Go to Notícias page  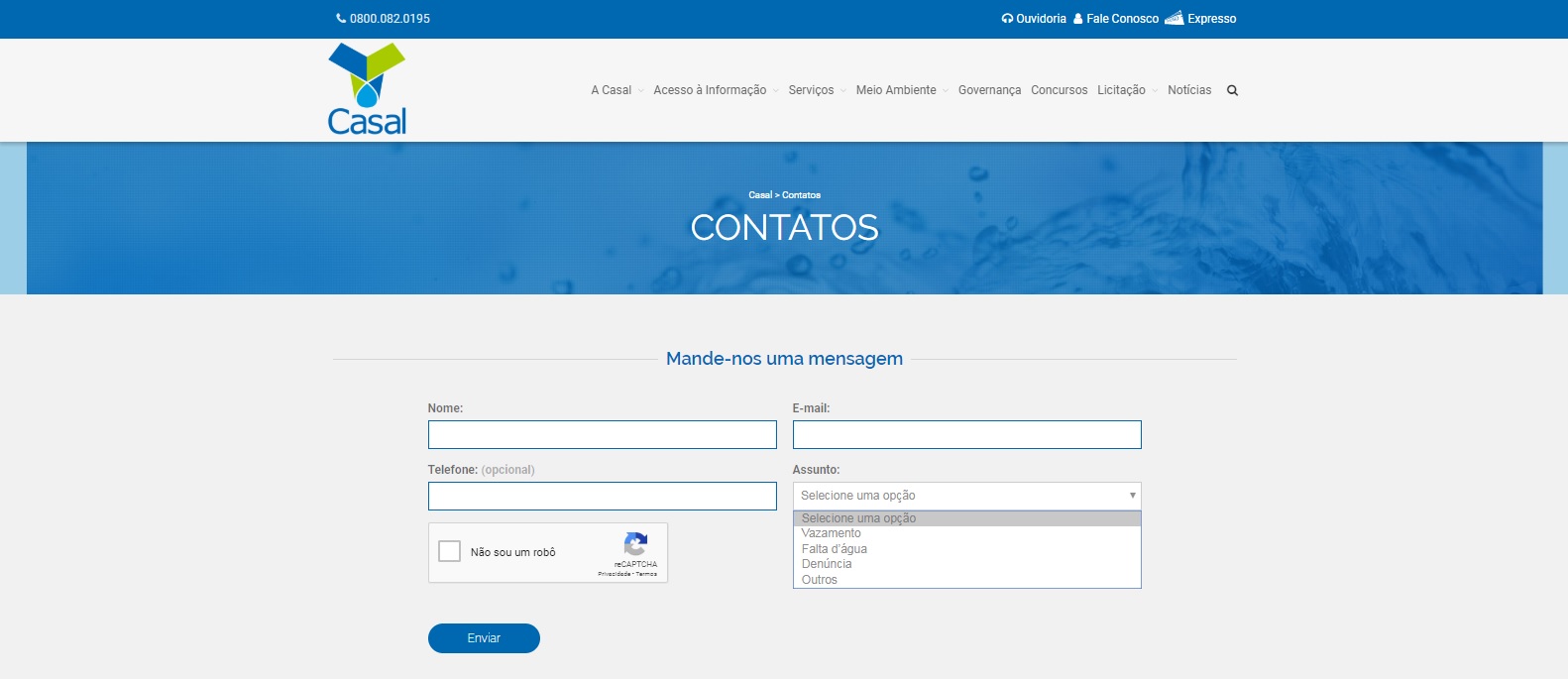1189,90
